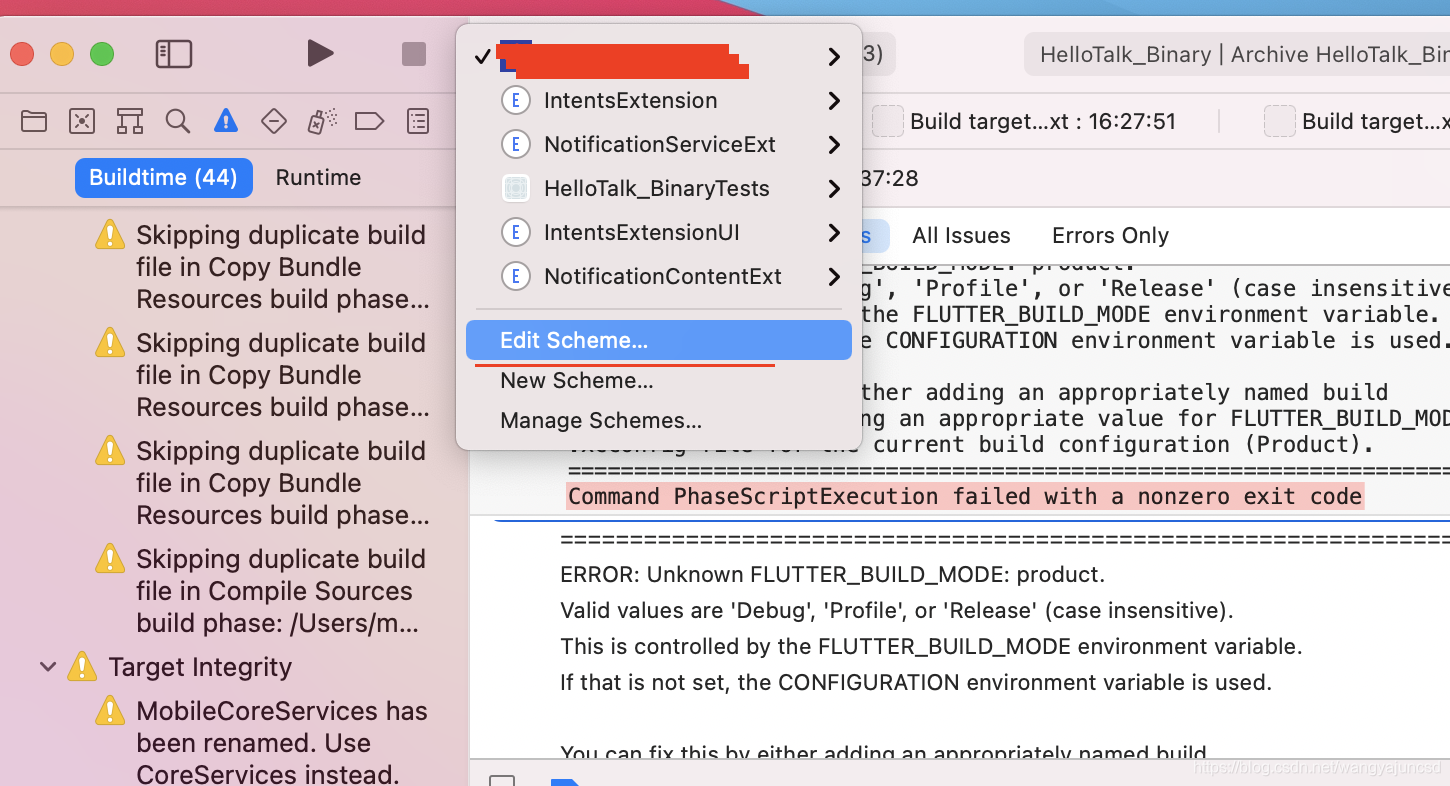Stop the running task
The width and height of the screenshot is (1450, 786).
coord(414,54)
